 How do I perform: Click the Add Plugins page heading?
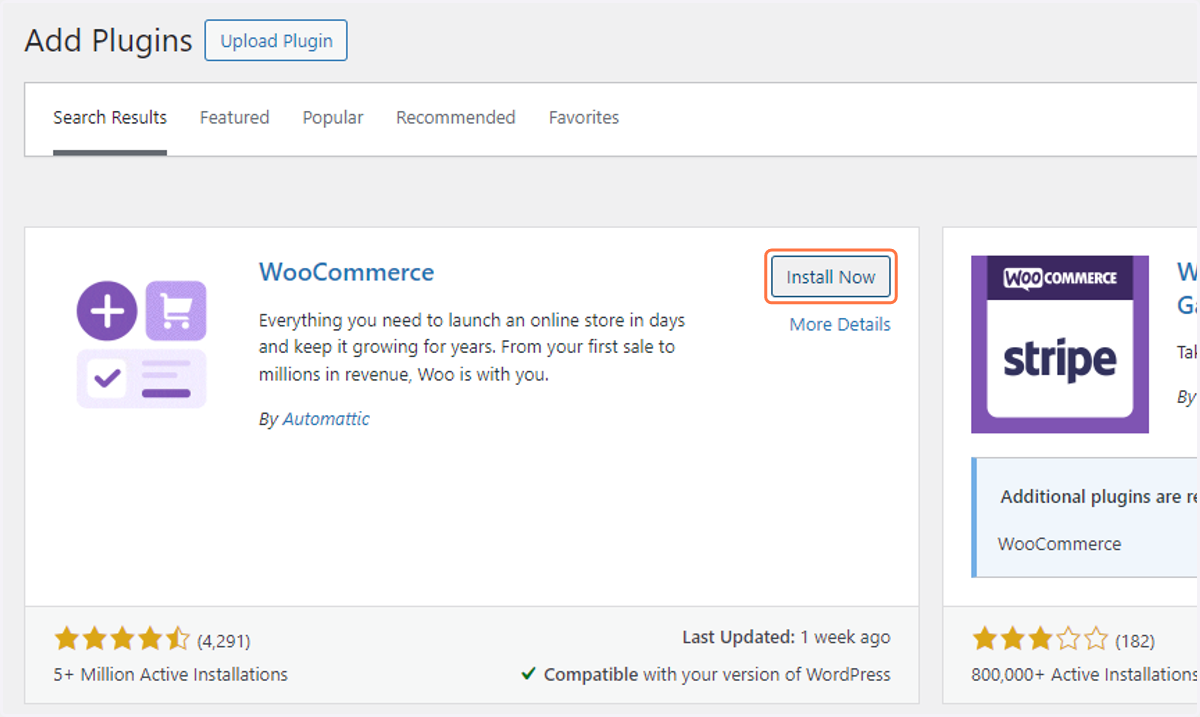click(x=108, y=41)
